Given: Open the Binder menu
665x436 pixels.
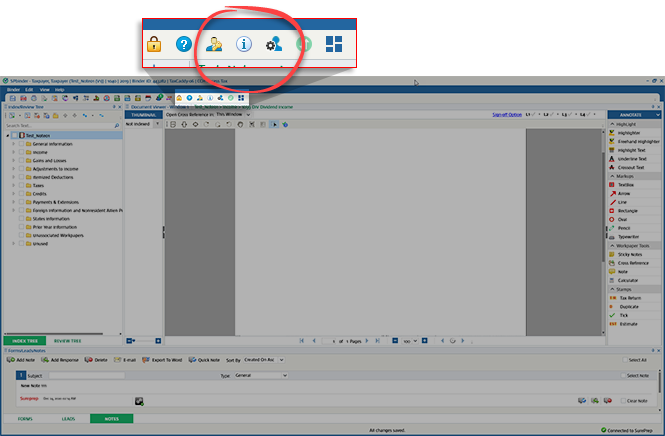Looking at the screenshot, I should (13, 89).
